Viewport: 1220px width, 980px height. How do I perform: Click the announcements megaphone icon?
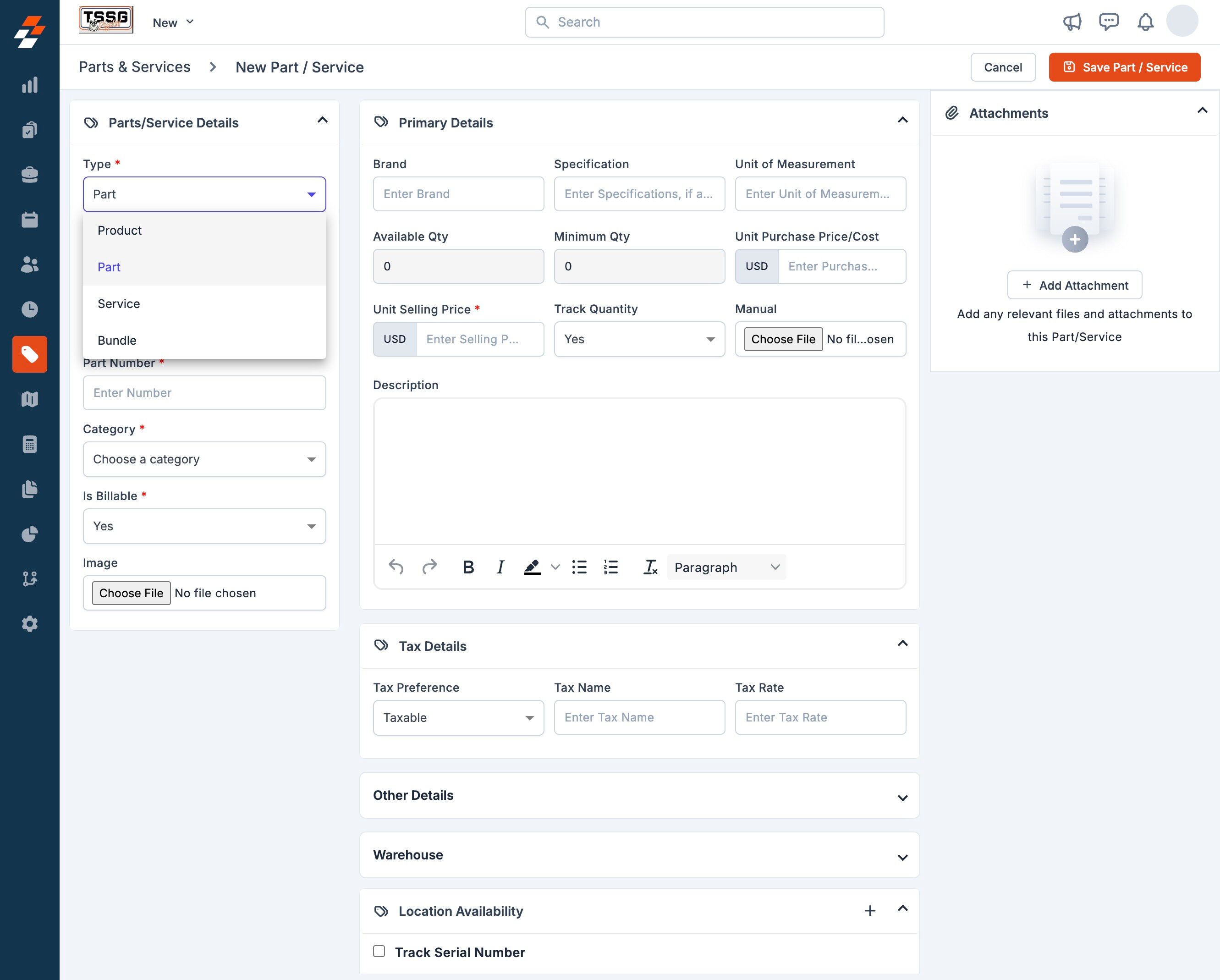tap(1072, 22)
